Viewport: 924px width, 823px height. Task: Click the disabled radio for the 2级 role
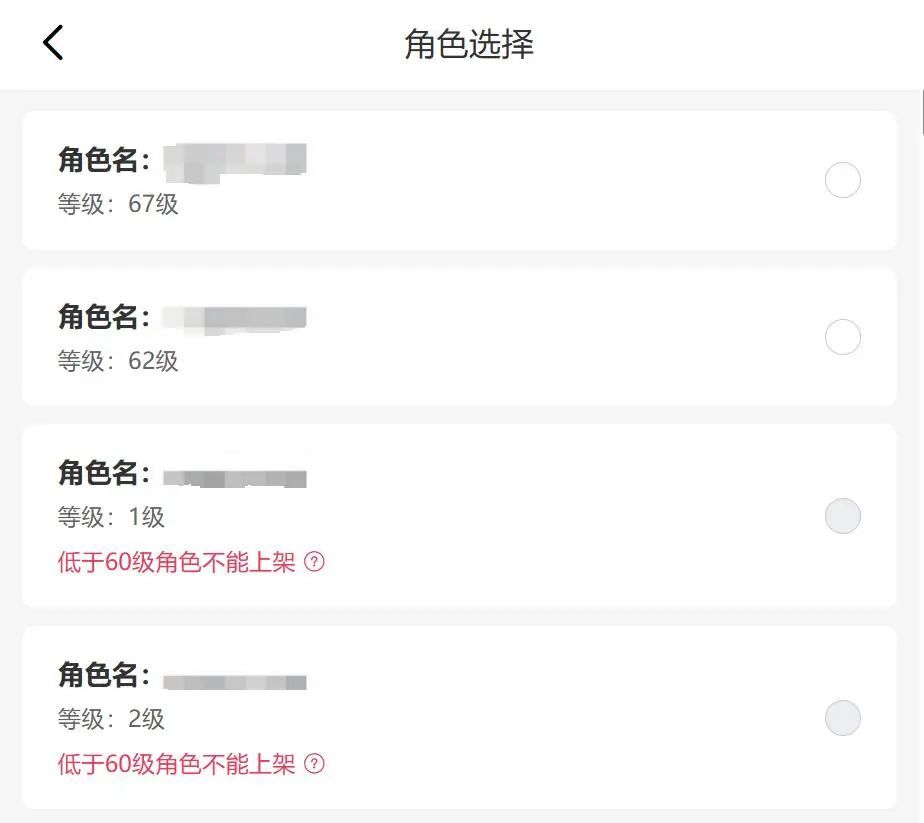click(x=842, y=718)
